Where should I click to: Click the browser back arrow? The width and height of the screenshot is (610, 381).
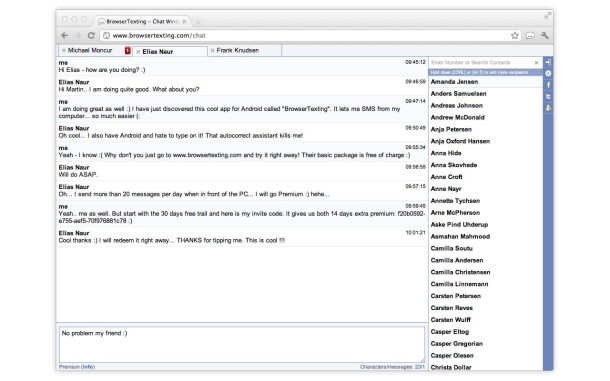65,35
